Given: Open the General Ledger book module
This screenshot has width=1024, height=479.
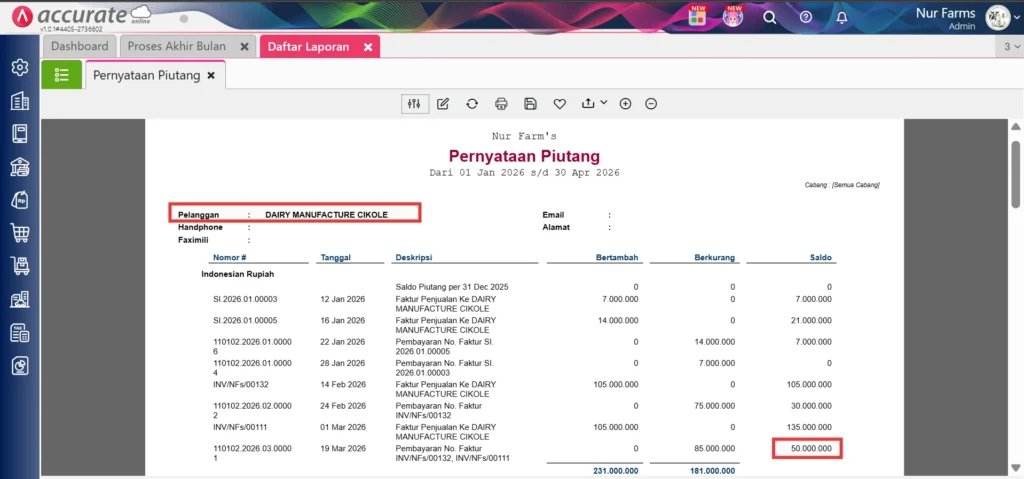Looking at the screenshot, I should tap(20, 134).
